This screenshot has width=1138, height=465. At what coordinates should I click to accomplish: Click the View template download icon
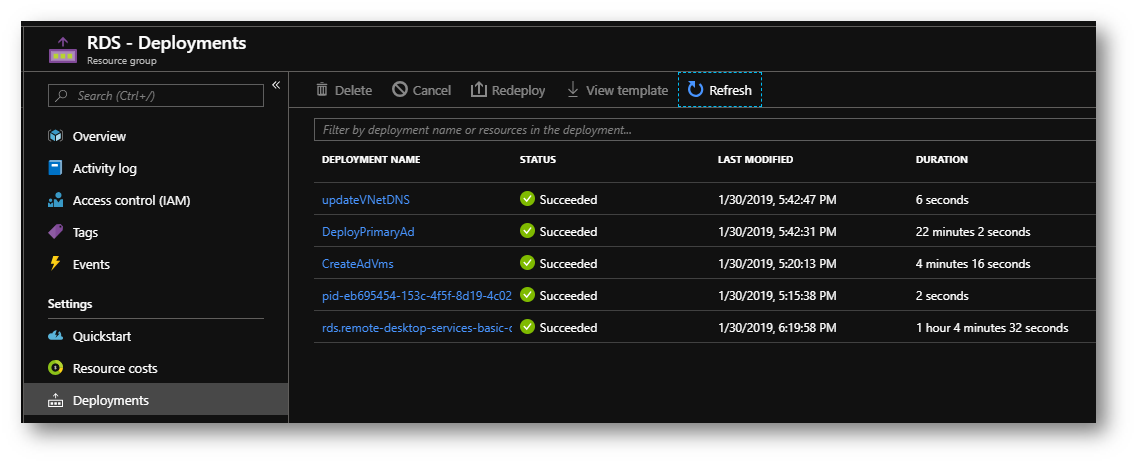(x=573, y=89)
